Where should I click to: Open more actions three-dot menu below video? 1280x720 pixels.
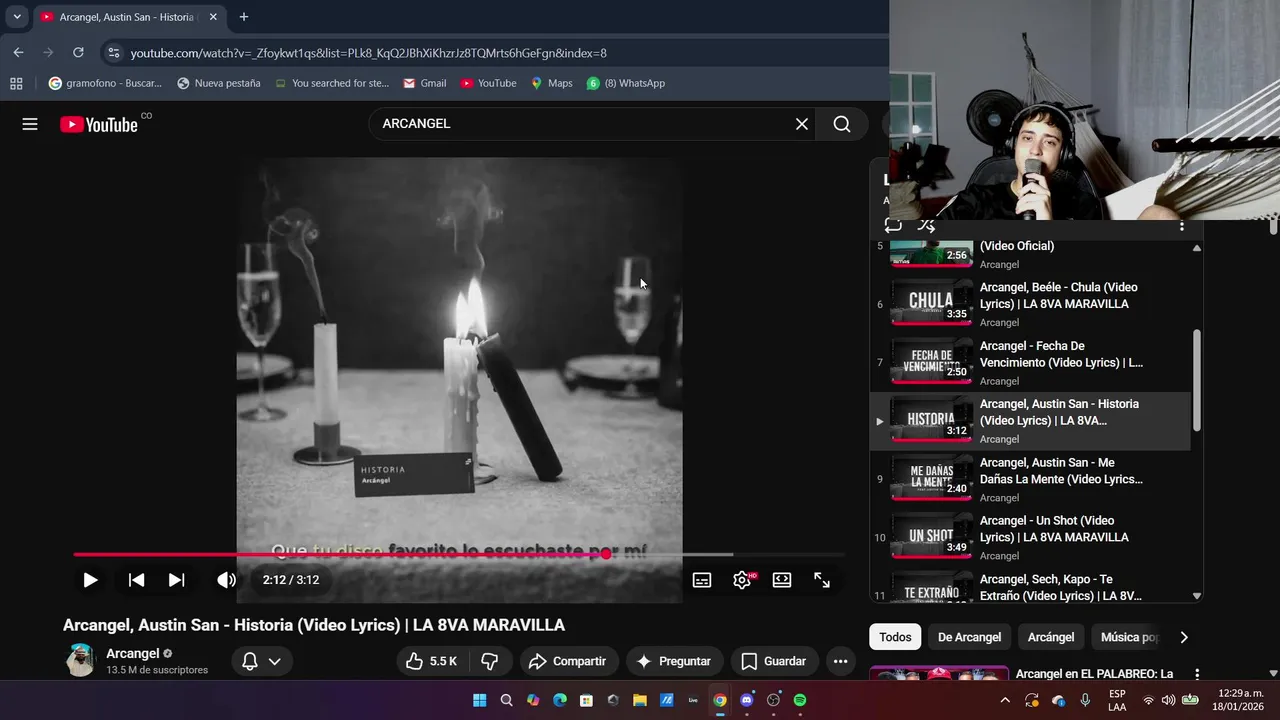tap(840, 661)
